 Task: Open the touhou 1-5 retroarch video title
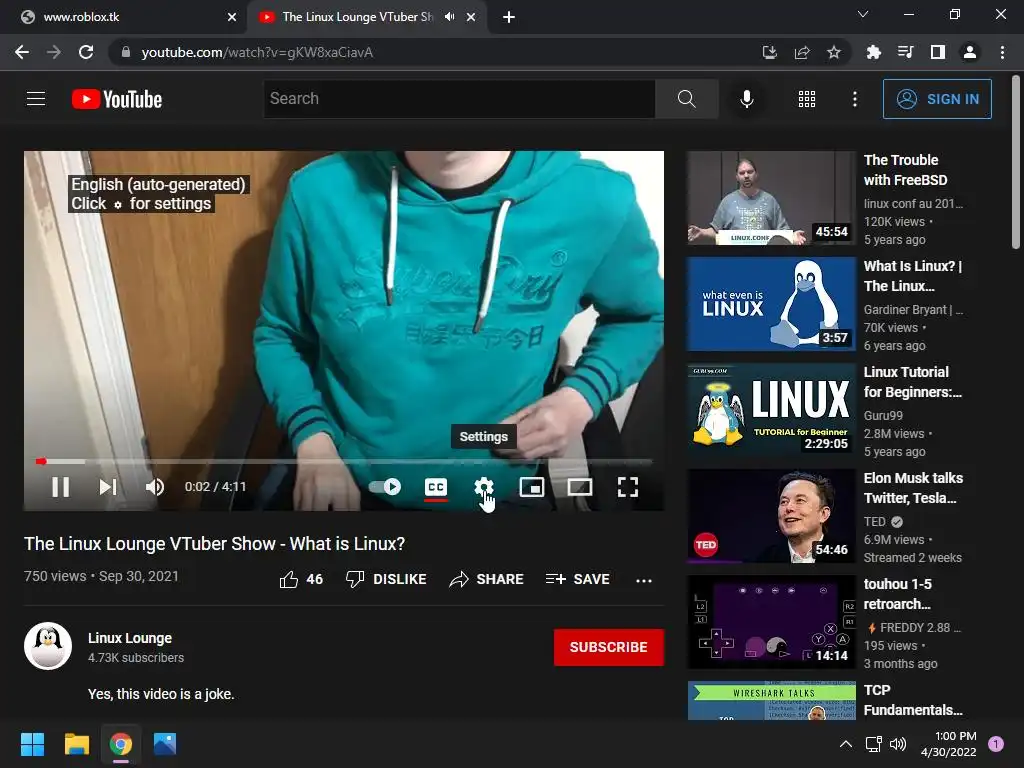[x=898, y=594]
